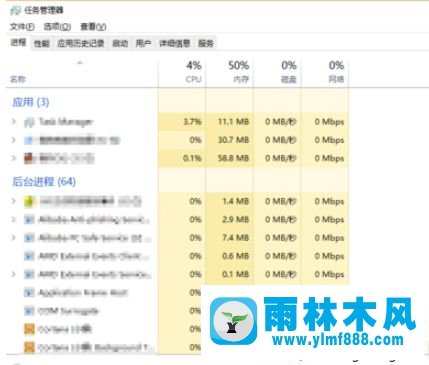The image size is (429, 365).
Task: Click the 2.9 MB memory value
Action: 236,219
